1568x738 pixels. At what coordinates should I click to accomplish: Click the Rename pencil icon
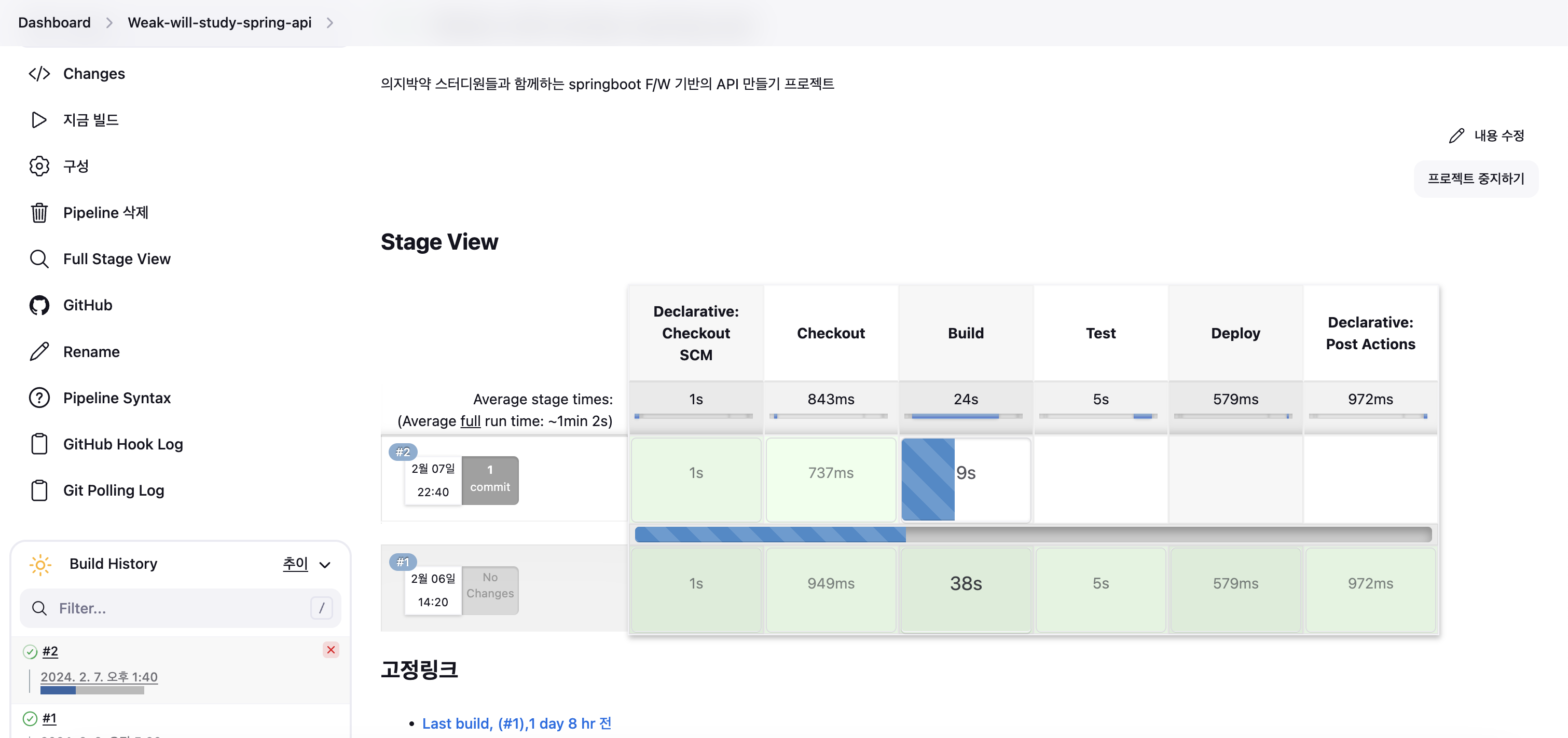pyautogui.click(x=39, y=352)
